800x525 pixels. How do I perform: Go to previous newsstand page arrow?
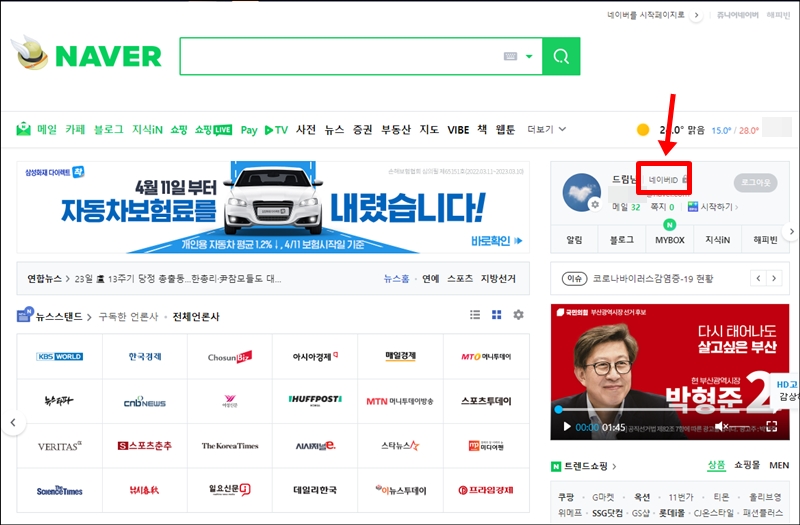pyautogui.click(x=14, y=422)
